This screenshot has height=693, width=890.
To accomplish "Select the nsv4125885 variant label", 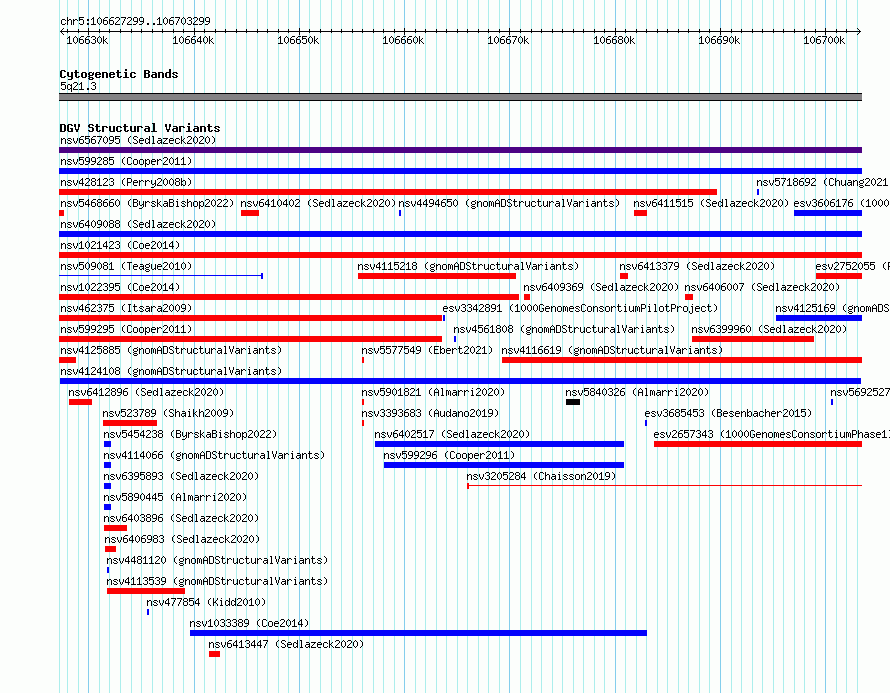I will [x=171, y=350].
